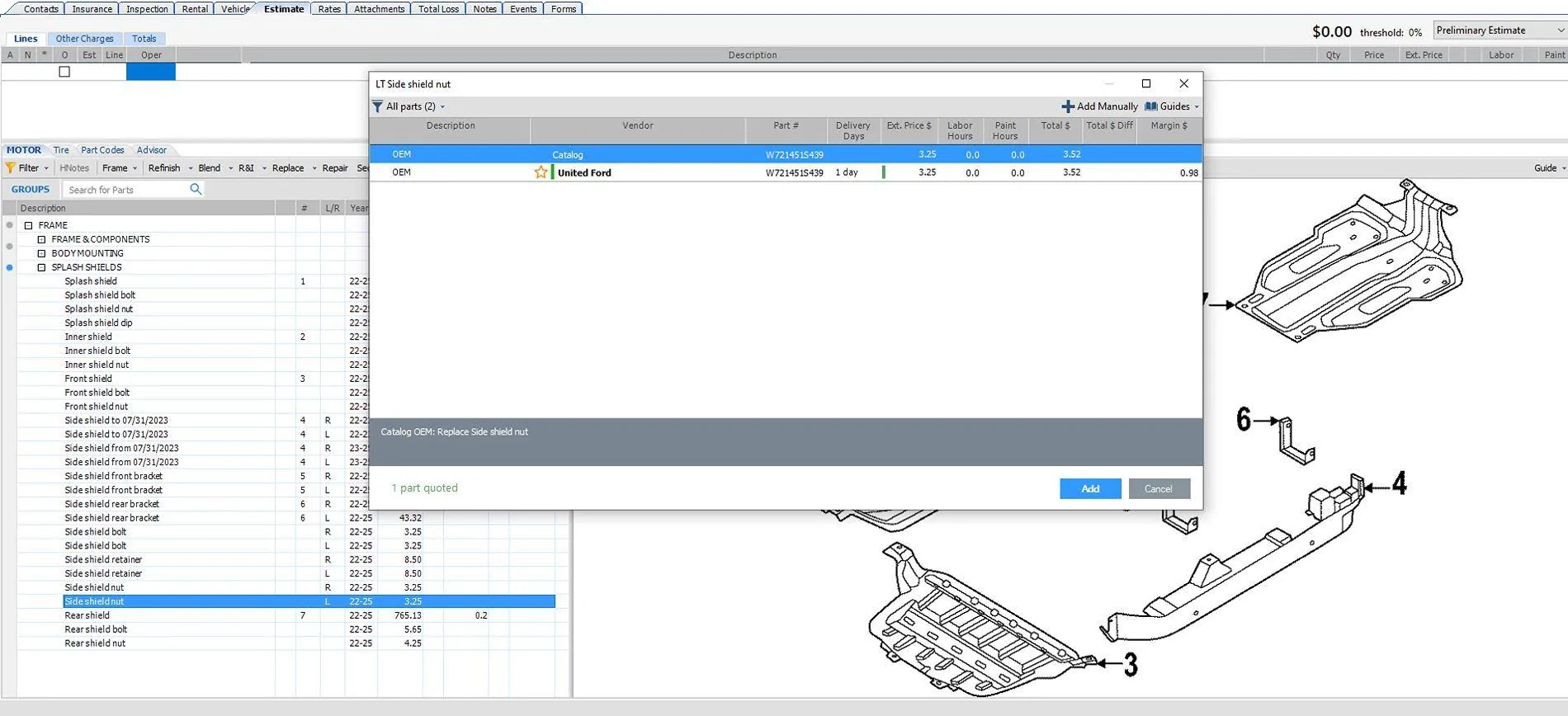Toggle the checkbox in the estimate line row
Image resolution: width=1568 pixels, height=716 pixels.
(x=64, y=72)
